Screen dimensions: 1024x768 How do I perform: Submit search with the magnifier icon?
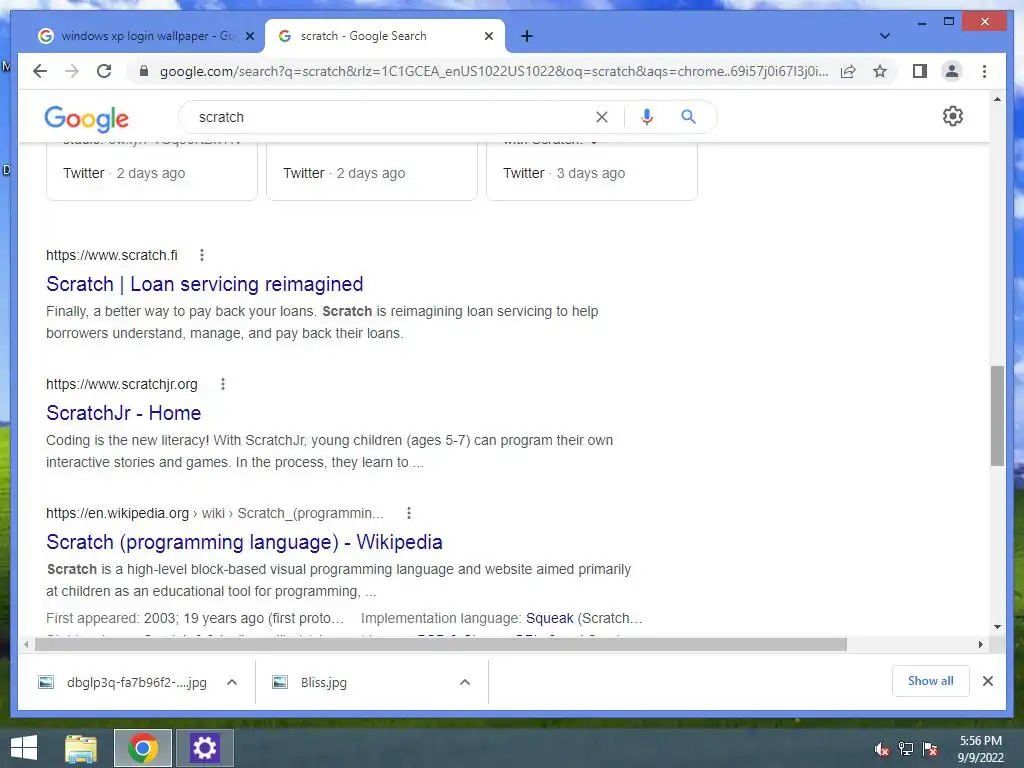[x=688, y=117]
